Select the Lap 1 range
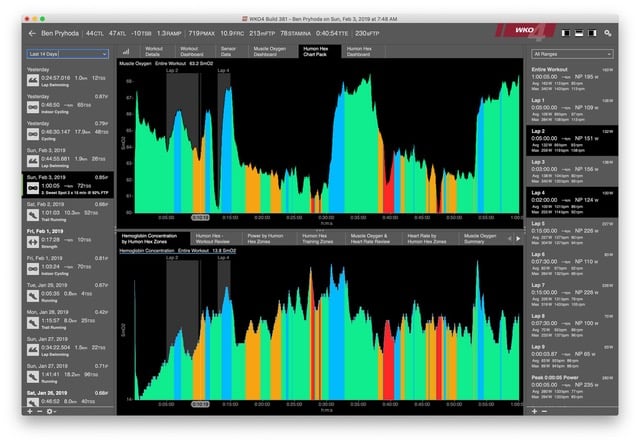640x444 pixels. (572, 109)
